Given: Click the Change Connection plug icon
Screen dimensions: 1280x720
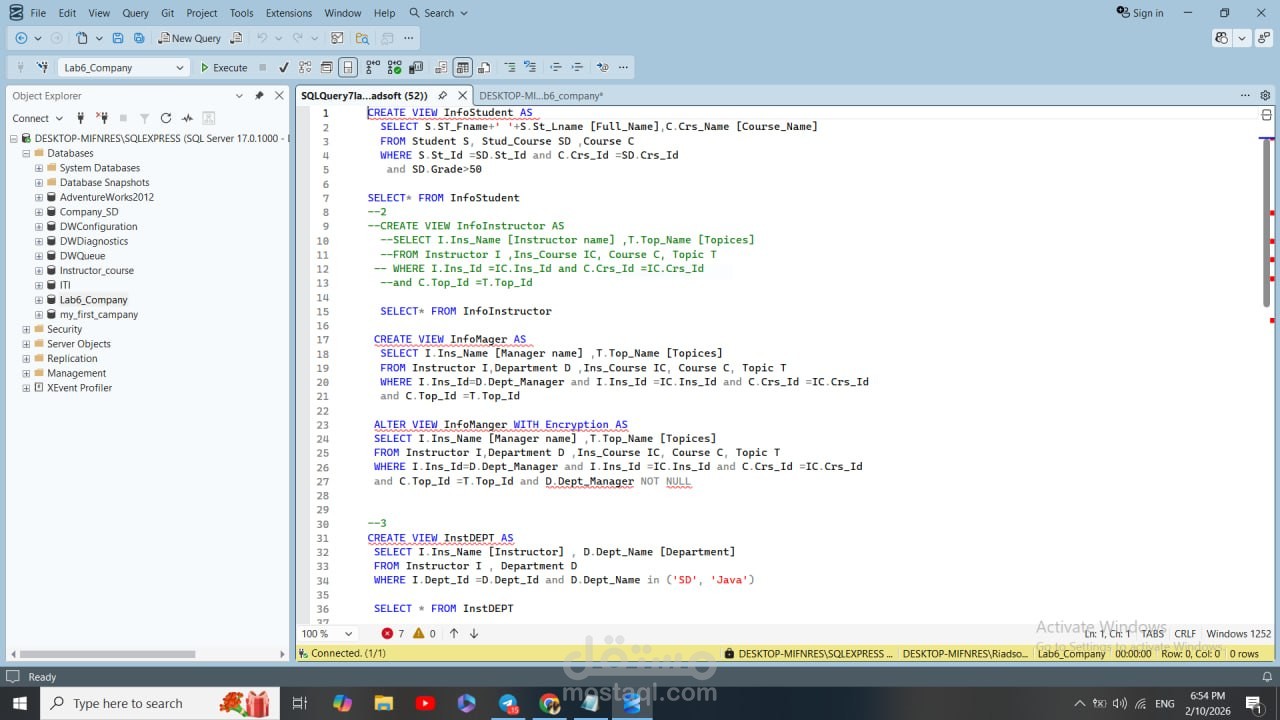Looking at the screenshot, I should point(42,68).
